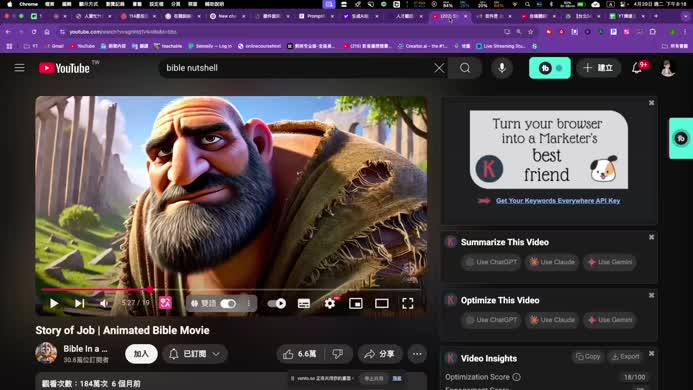This screenshot has height=390, width=693.
Task: Open the teal side-tab extension widget
Action: 681,138
